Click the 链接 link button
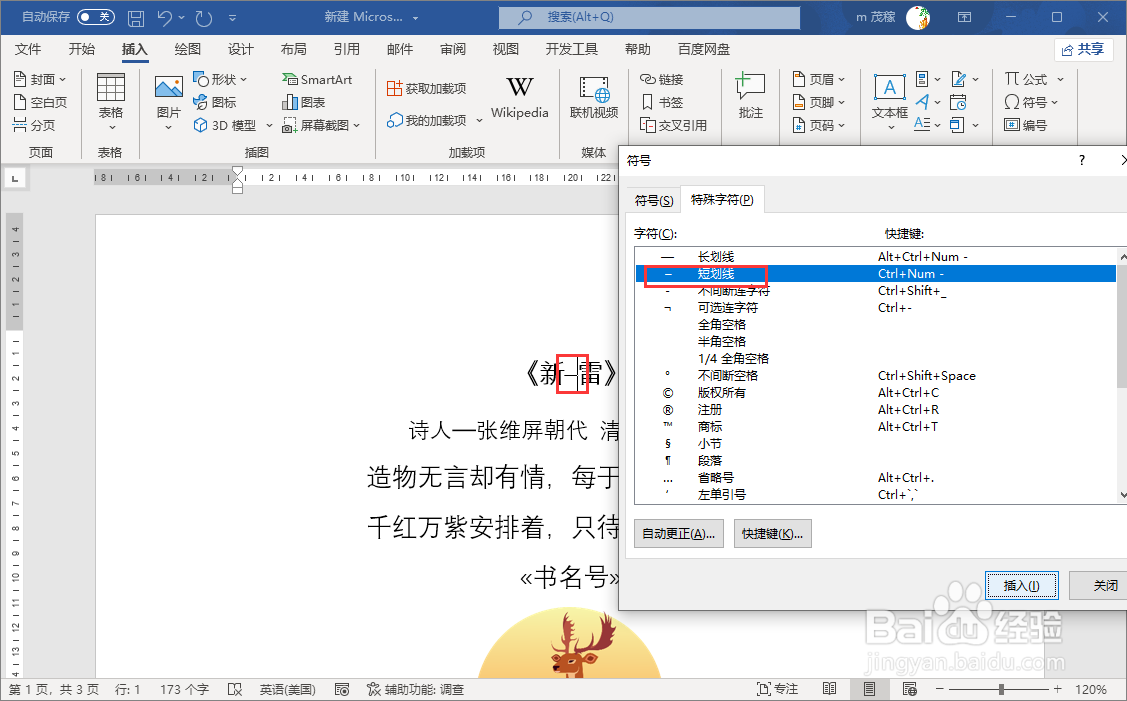 661,79
